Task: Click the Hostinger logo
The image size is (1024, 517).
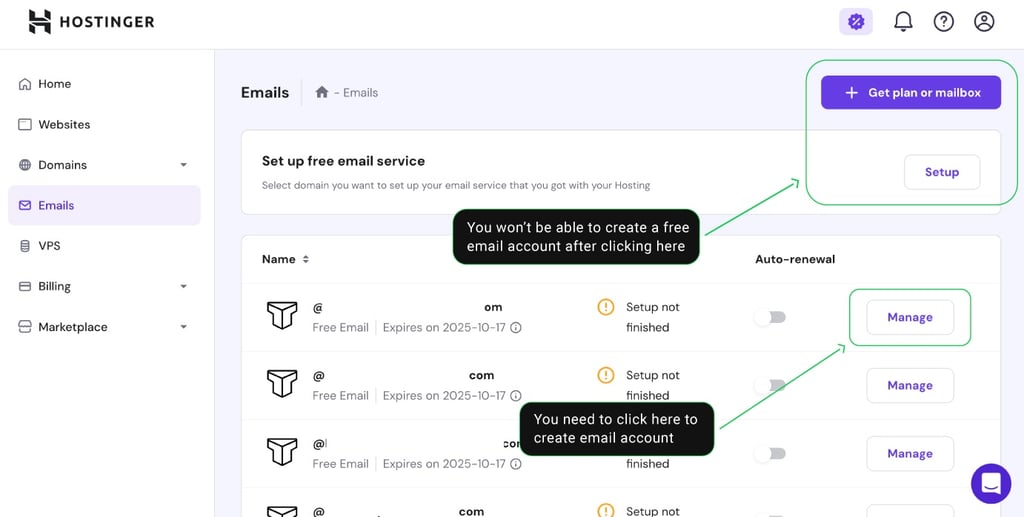Action: coord(91,22)
